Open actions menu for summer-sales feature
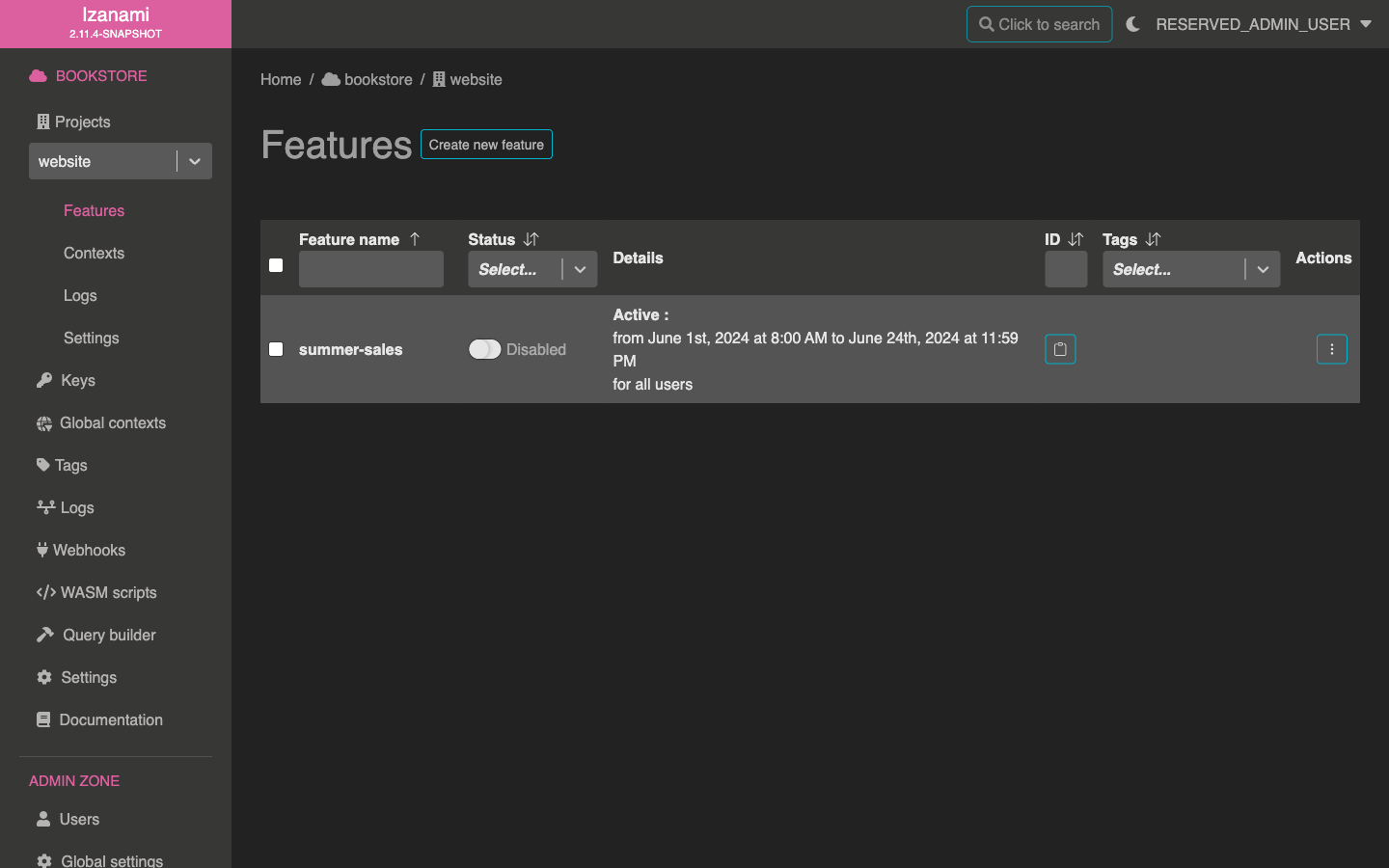This screenshot has width=1389, height=868. 1331,349
